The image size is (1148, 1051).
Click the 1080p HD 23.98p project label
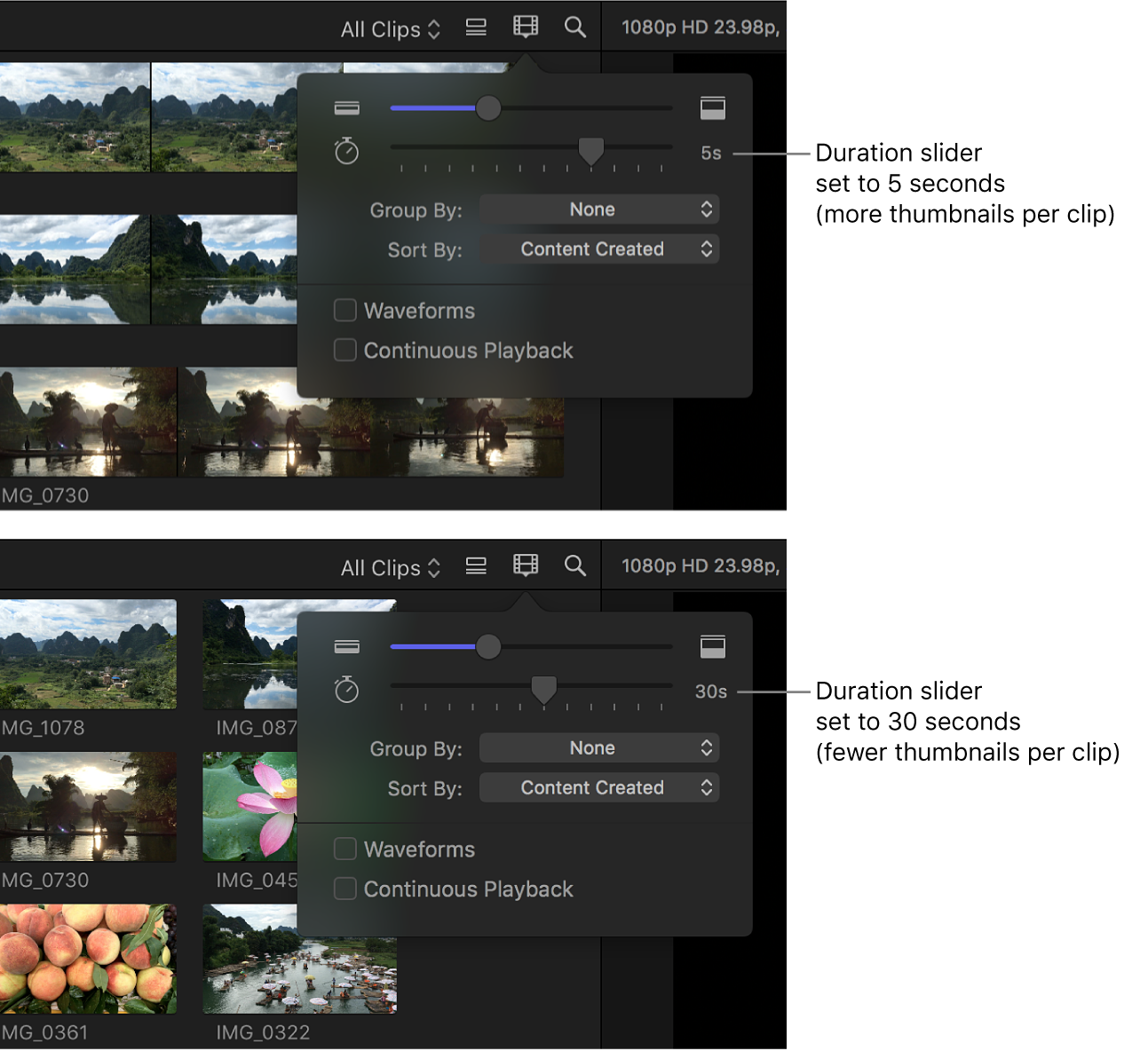[x=699, y=26]
